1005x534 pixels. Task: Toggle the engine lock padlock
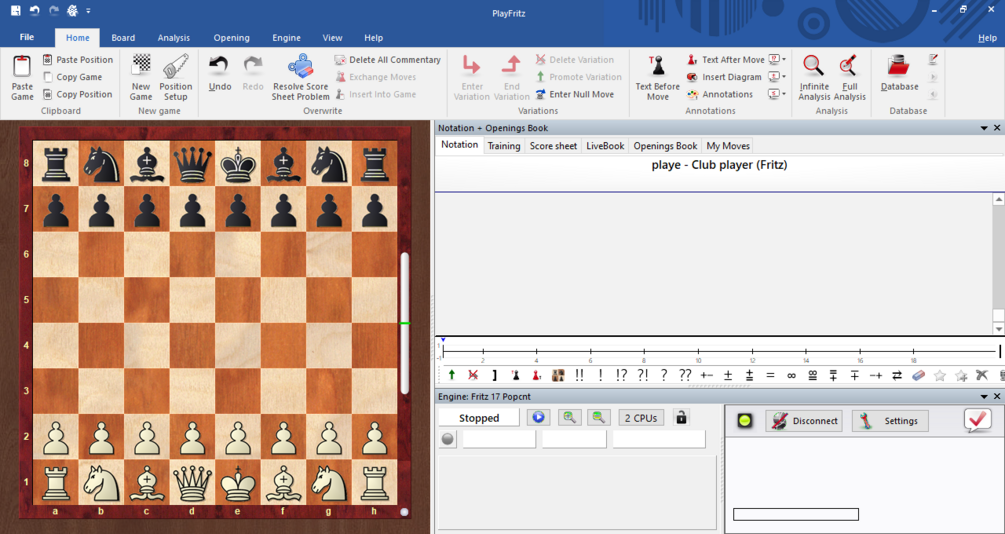point(681,417)
